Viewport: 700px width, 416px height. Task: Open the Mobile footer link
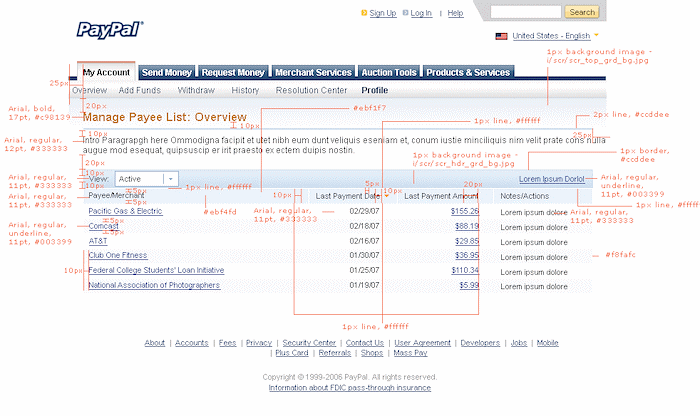(547, 343)
